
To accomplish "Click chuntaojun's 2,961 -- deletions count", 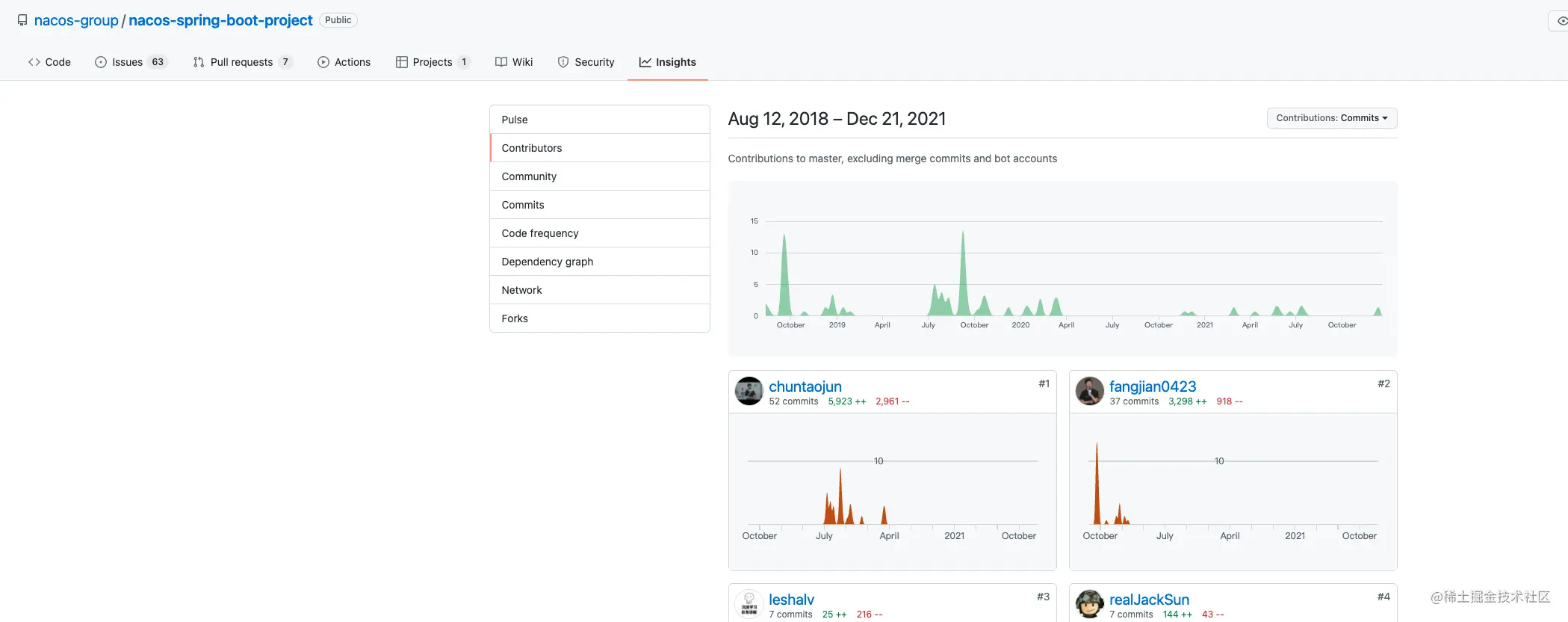I will [892, 401].
